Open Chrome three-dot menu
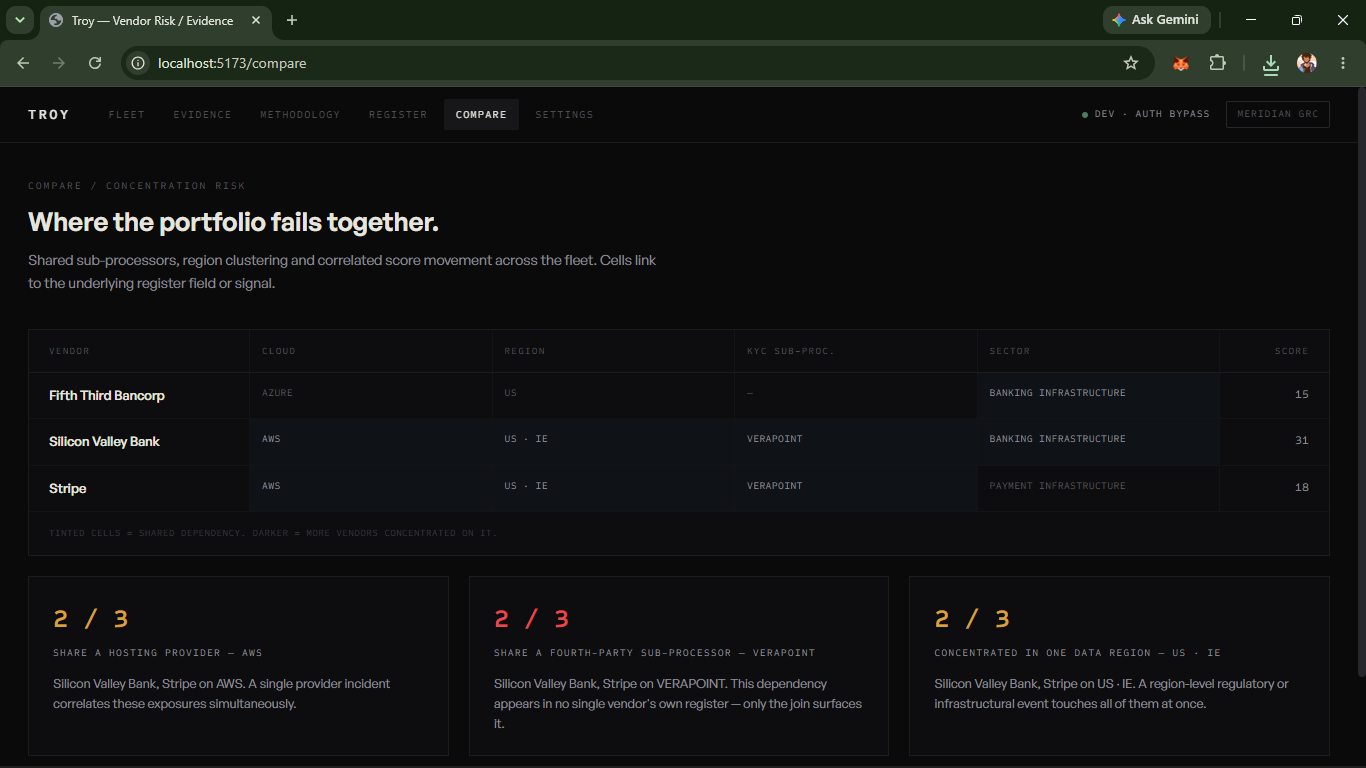Screen dimensions: 1366x768 (1343, 63)
